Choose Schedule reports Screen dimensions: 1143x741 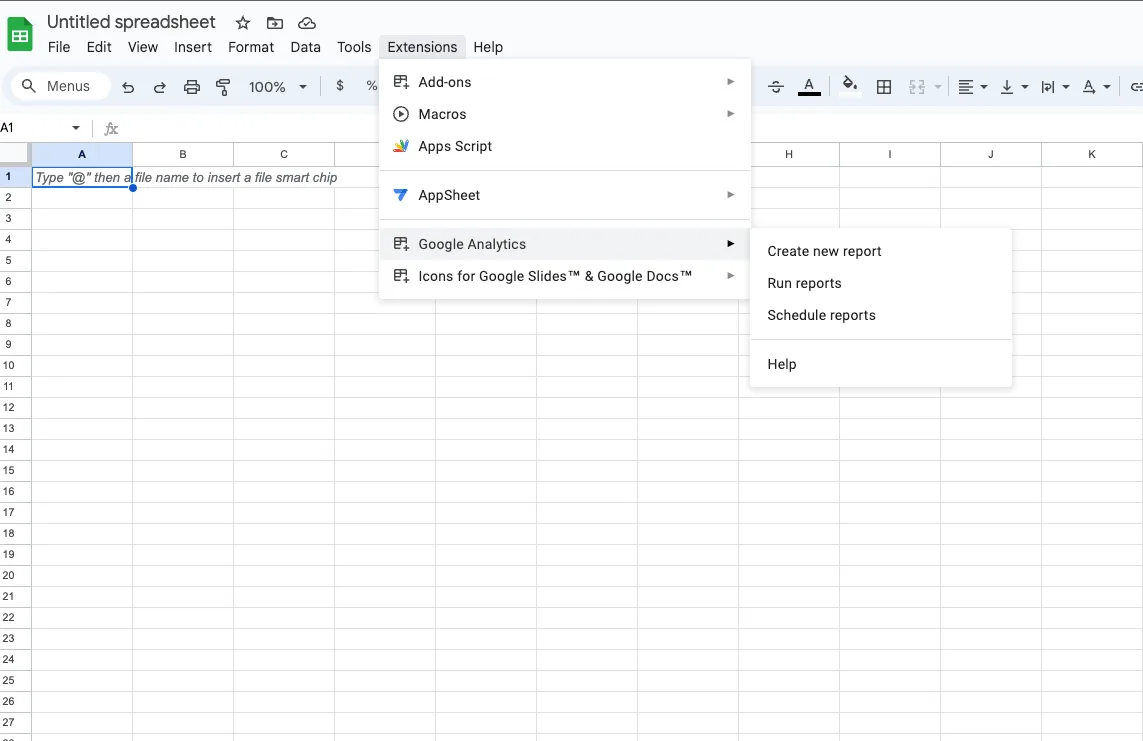(x=881, y=315)
